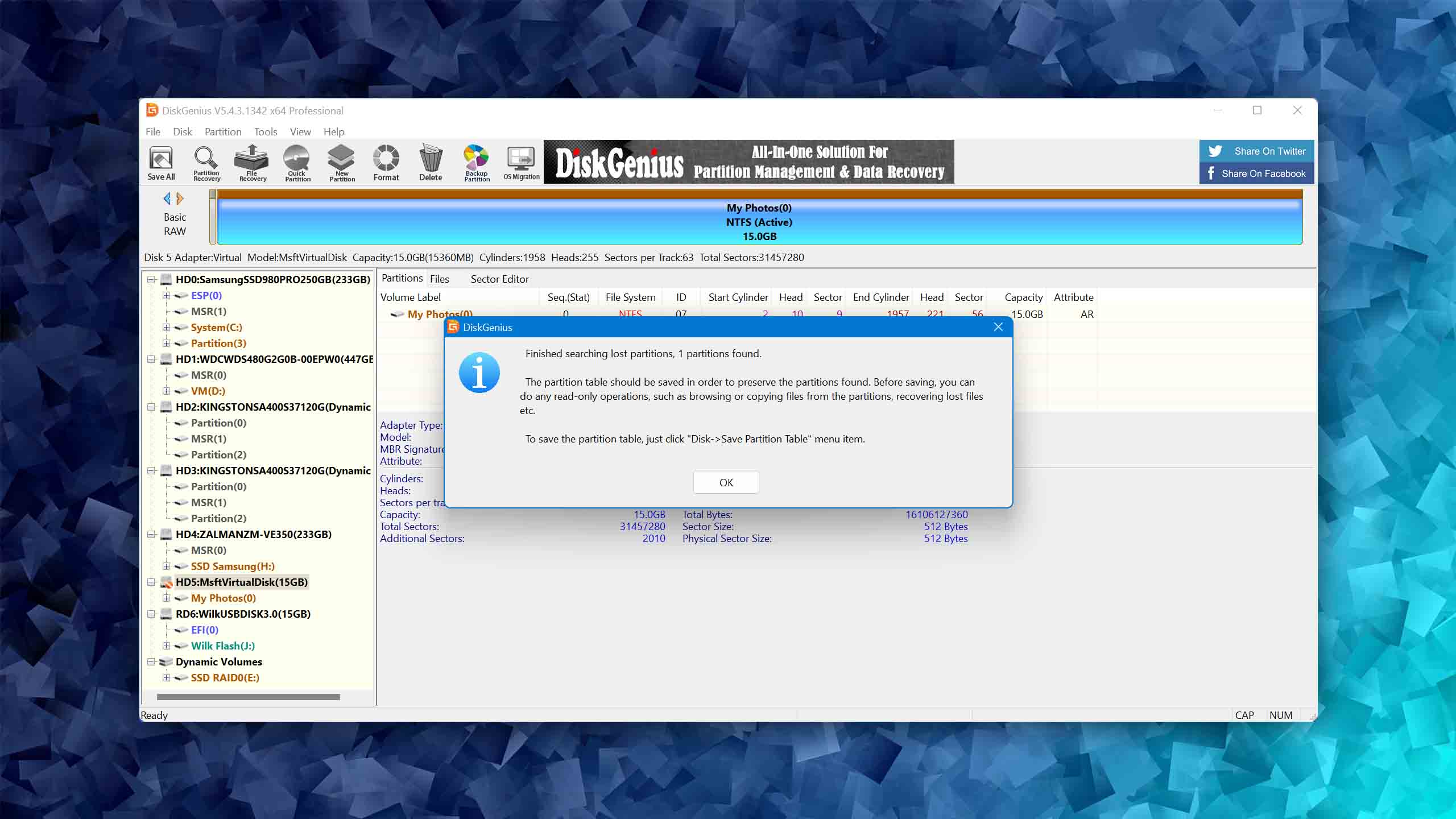This screenshot has width=1456, height=819.
Task: Click the Quick Partition toolbar icon
Action: (297, 163)
